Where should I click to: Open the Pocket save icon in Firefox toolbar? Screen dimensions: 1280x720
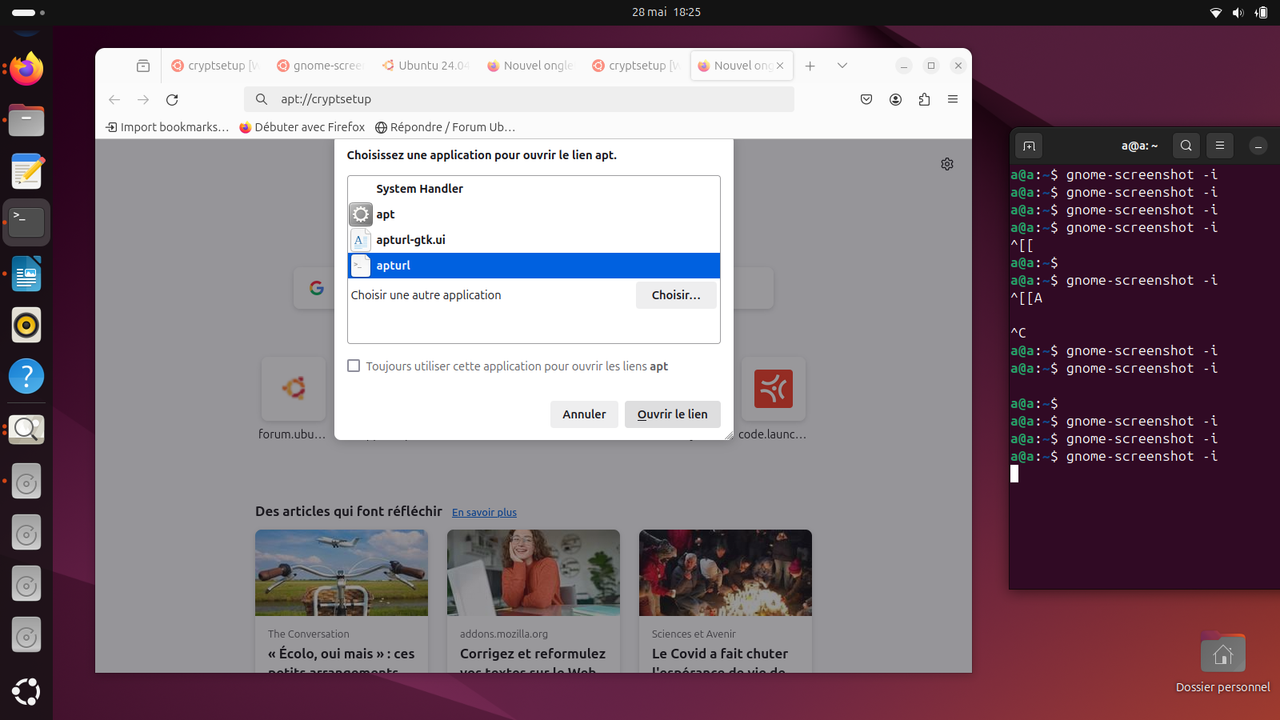click(x=867, y=100)
